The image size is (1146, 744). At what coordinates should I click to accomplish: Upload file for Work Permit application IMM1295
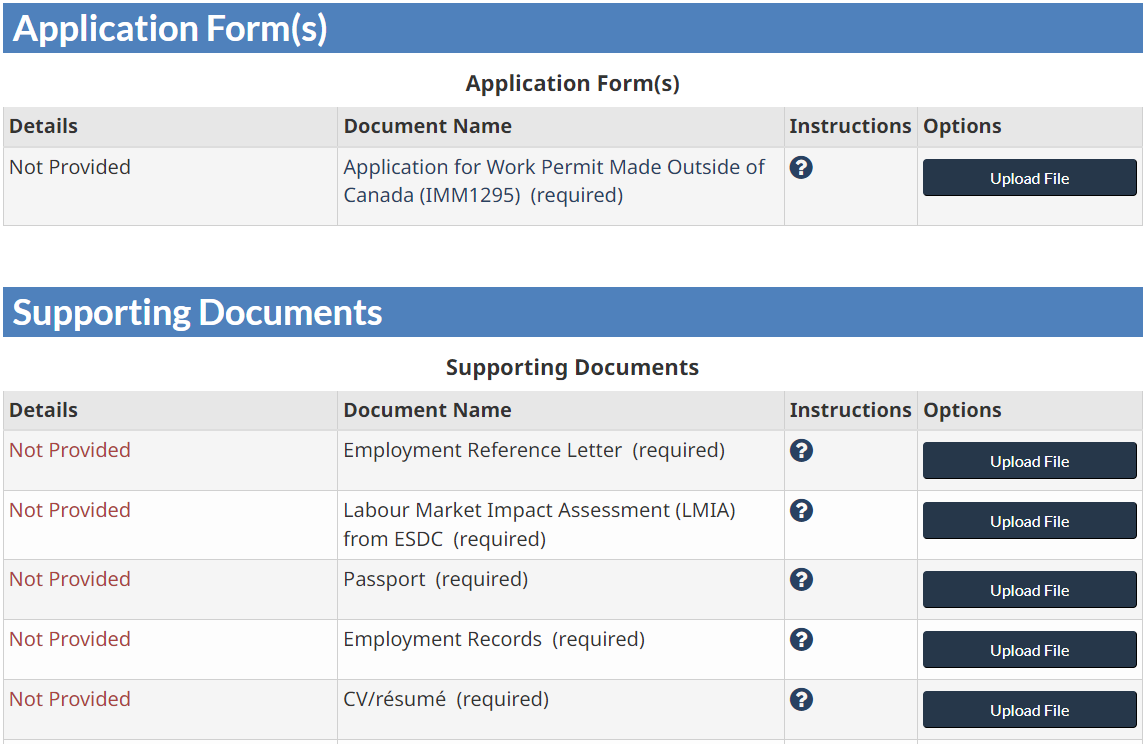pyautogui.click(x=1029, y=178)
